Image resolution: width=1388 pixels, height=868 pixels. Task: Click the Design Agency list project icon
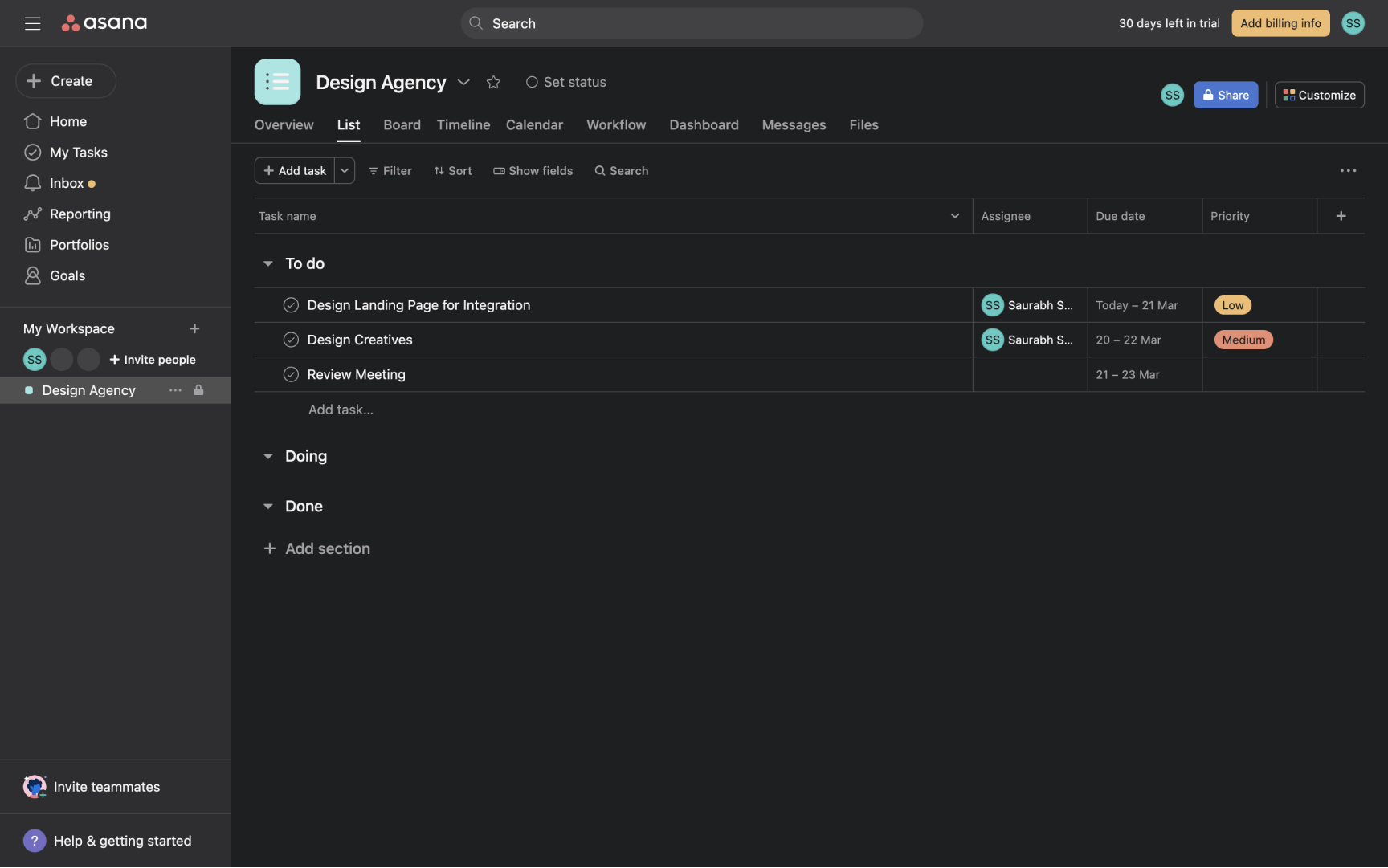click(x=277, y=82)
